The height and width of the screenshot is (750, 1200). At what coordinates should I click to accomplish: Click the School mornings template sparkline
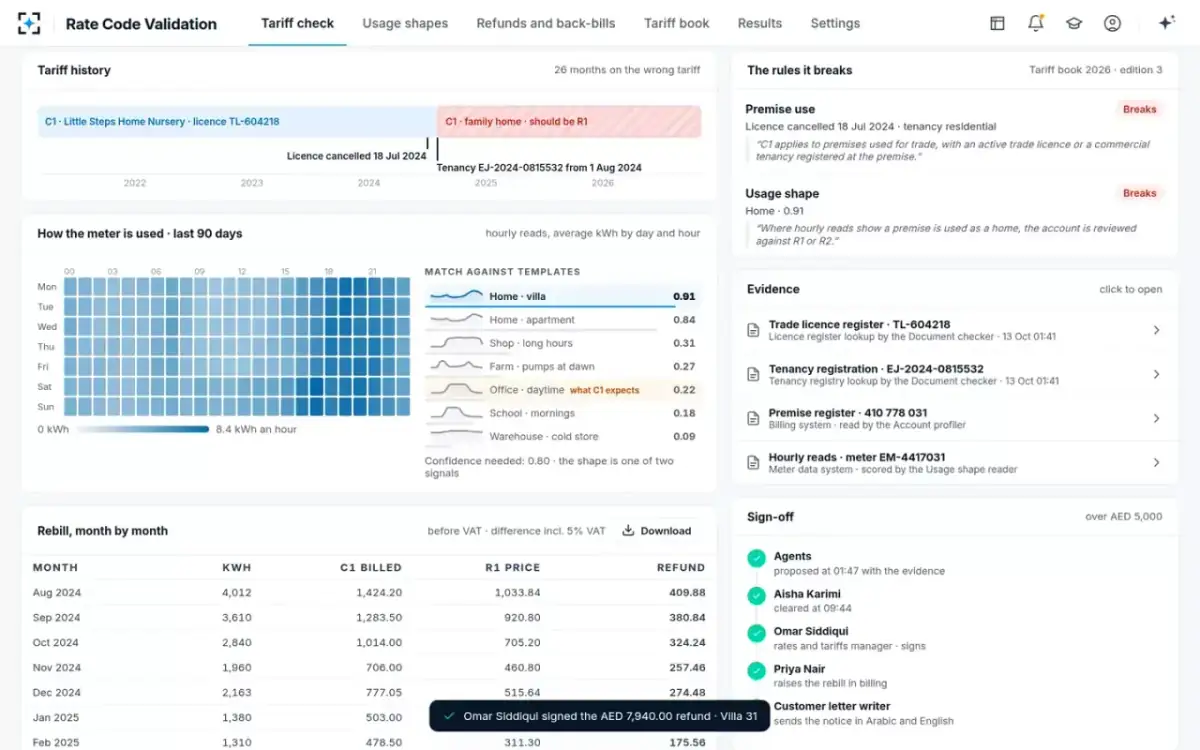click(455, 413)
